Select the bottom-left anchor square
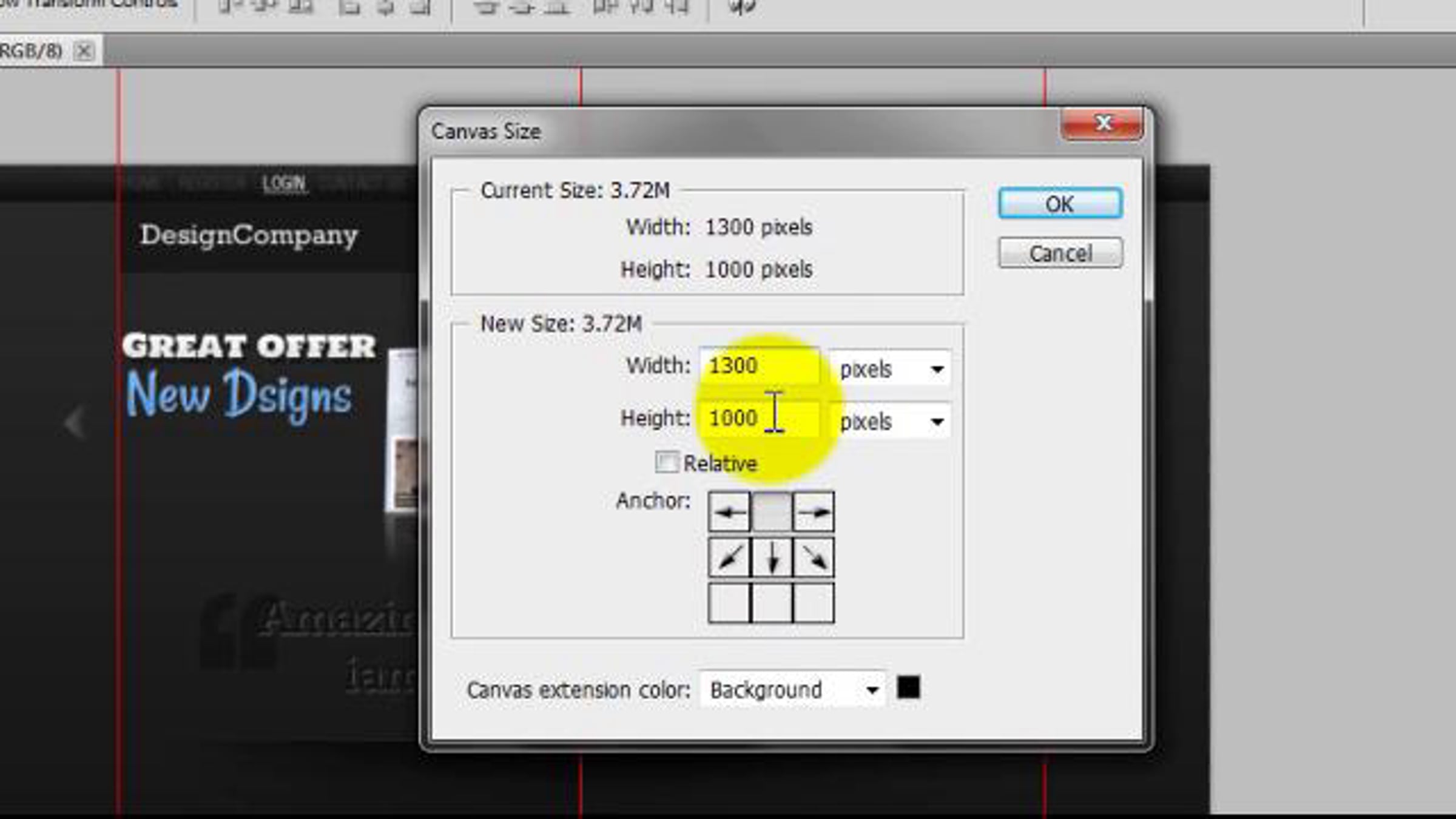Viewport: 1456px width, 819px height. pos(729,603)
